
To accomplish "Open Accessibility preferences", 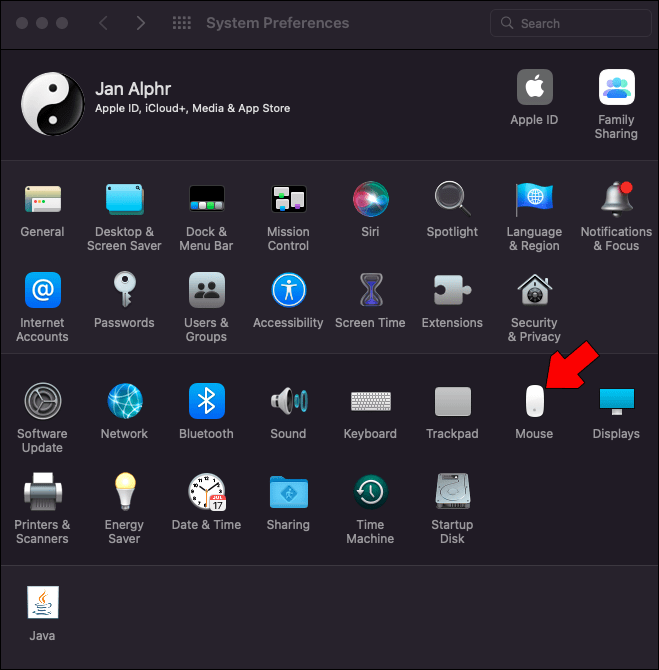I will (288, 290).
